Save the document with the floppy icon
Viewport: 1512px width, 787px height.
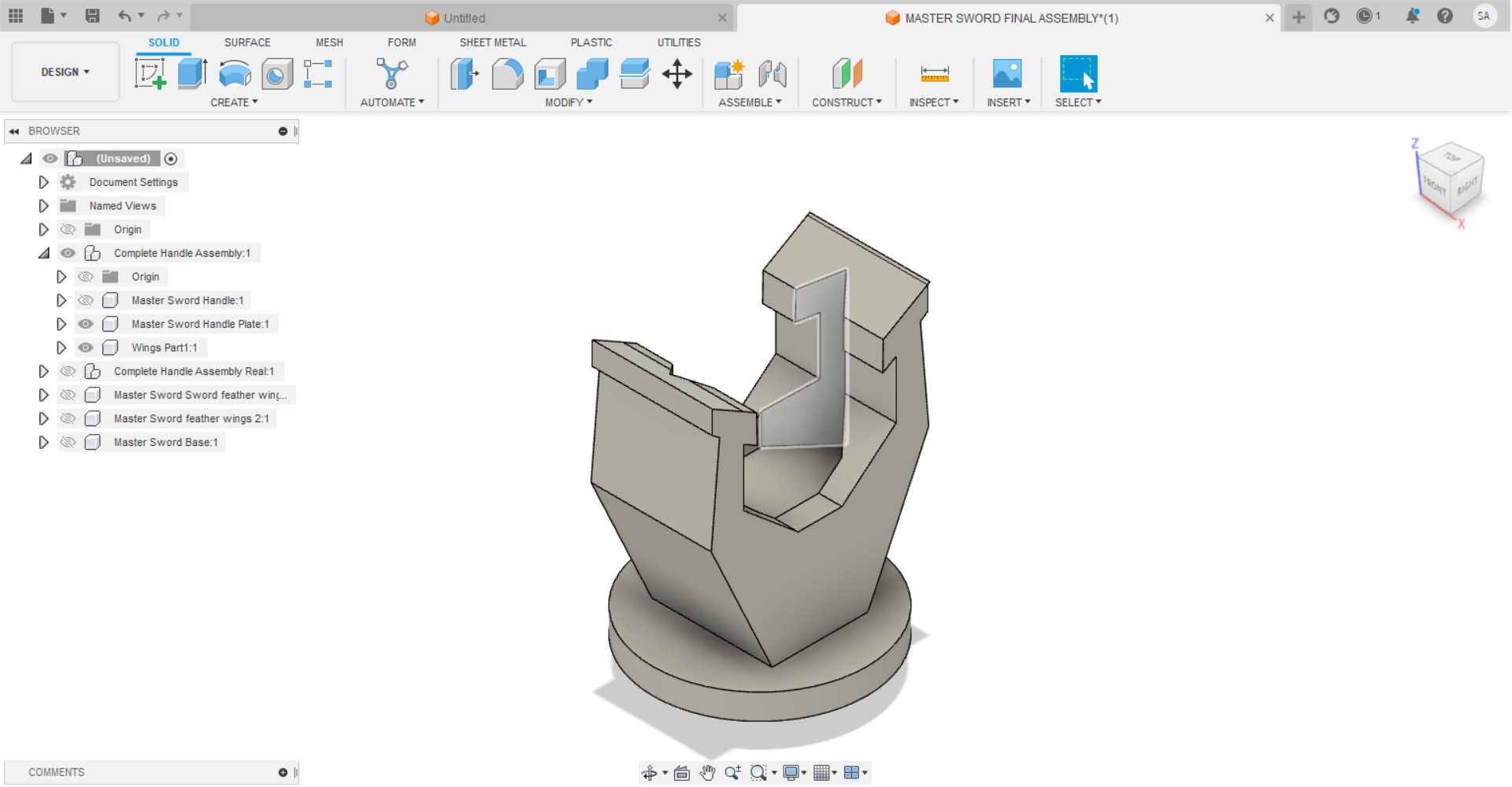click(x=92, y=16)
